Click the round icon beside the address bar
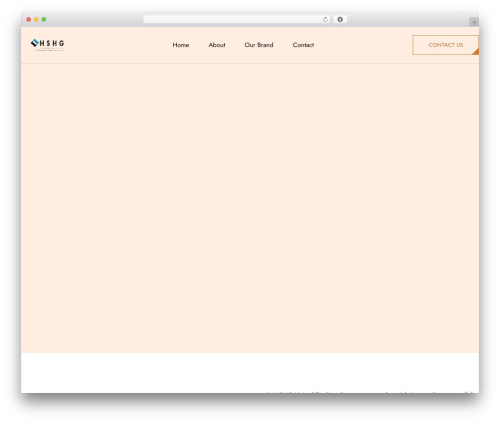 [x=340, y=19]
